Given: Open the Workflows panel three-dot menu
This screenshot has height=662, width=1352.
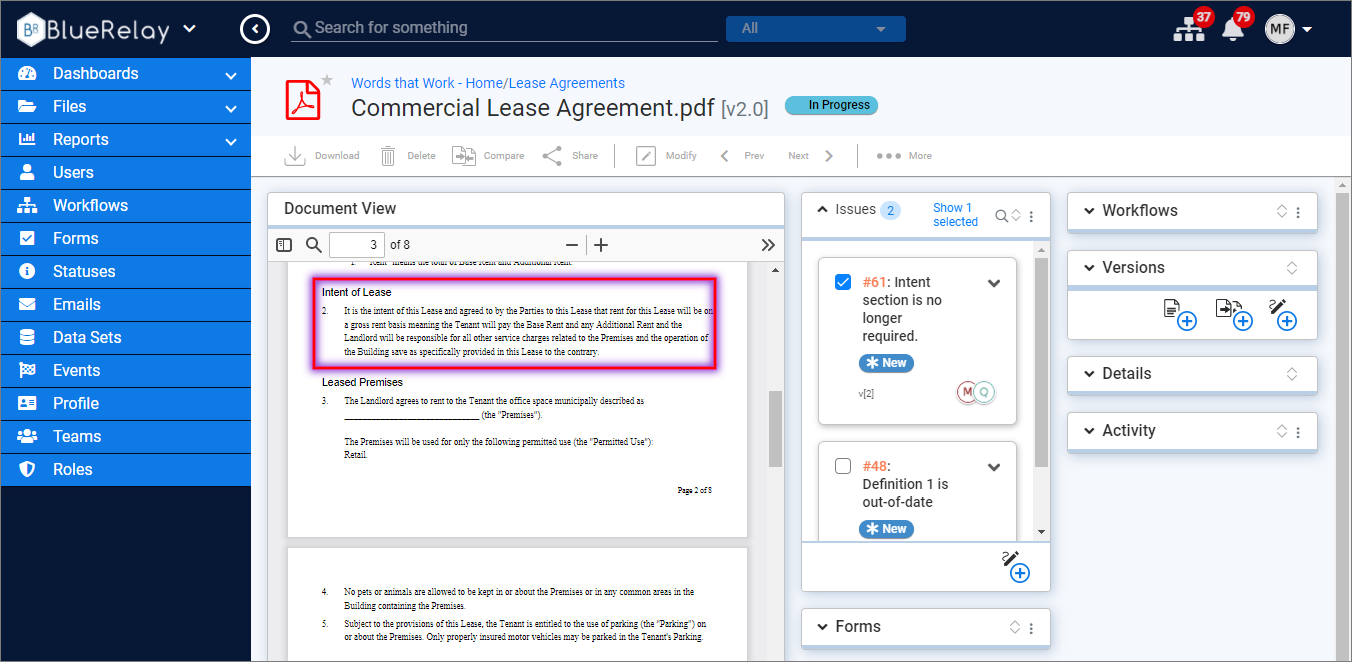Looking at the screenshot, I should (x=1298, y=212).
